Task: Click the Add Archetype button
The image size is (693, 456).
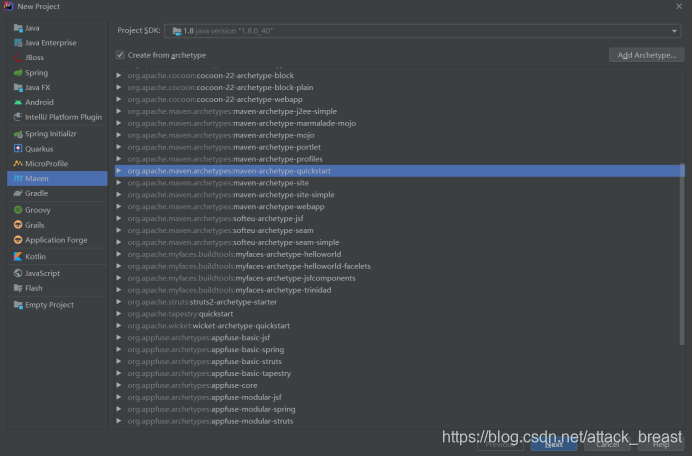Action: tap(647, 55)
